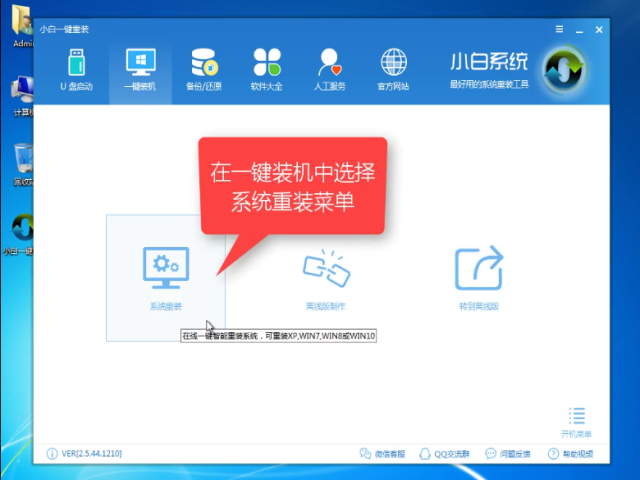Viewport: 640px width, 480px height.
Task: Open the title bar hamburger menu
Action: (x=561, y=30)
